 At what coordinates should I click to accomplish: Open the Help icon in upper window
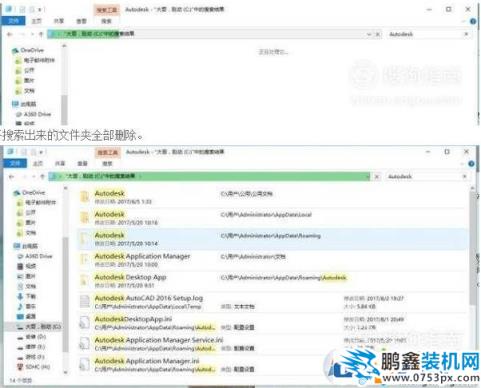coord(473,21)
